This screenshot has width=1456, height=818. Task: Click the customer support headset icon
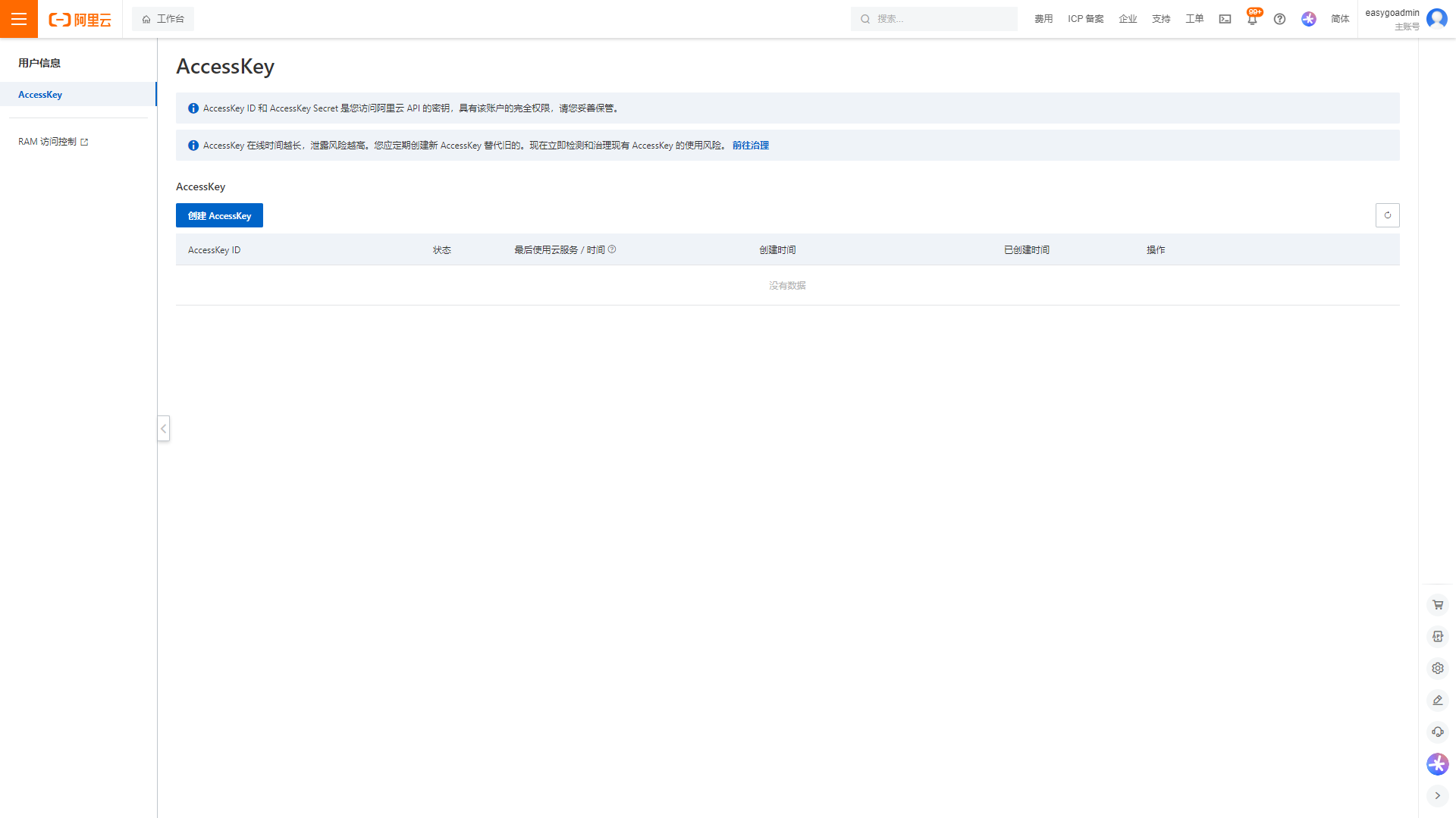tap(1437, 732)
